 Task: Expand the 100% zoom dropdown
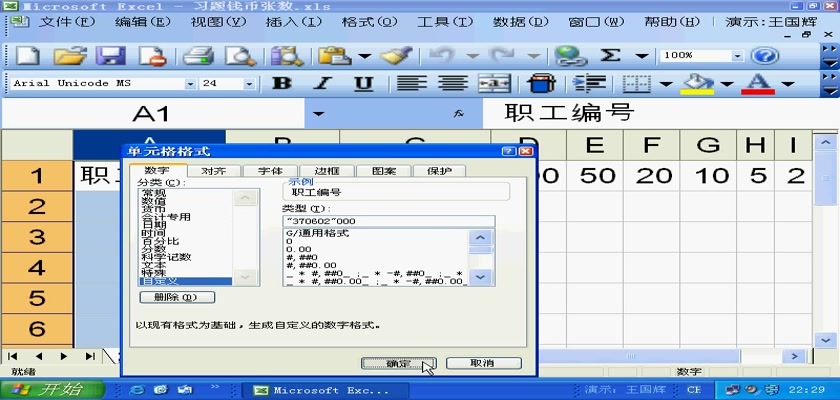(738, 56)
